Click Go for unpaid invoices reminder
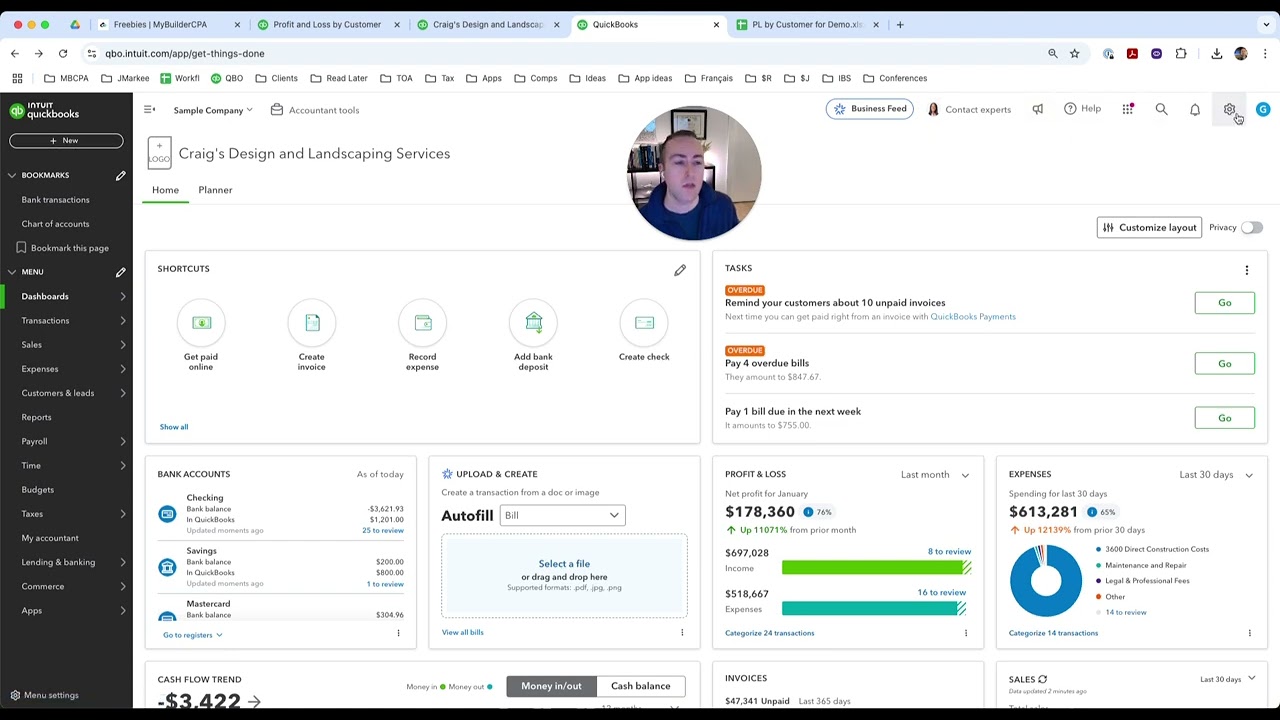The image size is (1280, 720). tap(1224, 303)
